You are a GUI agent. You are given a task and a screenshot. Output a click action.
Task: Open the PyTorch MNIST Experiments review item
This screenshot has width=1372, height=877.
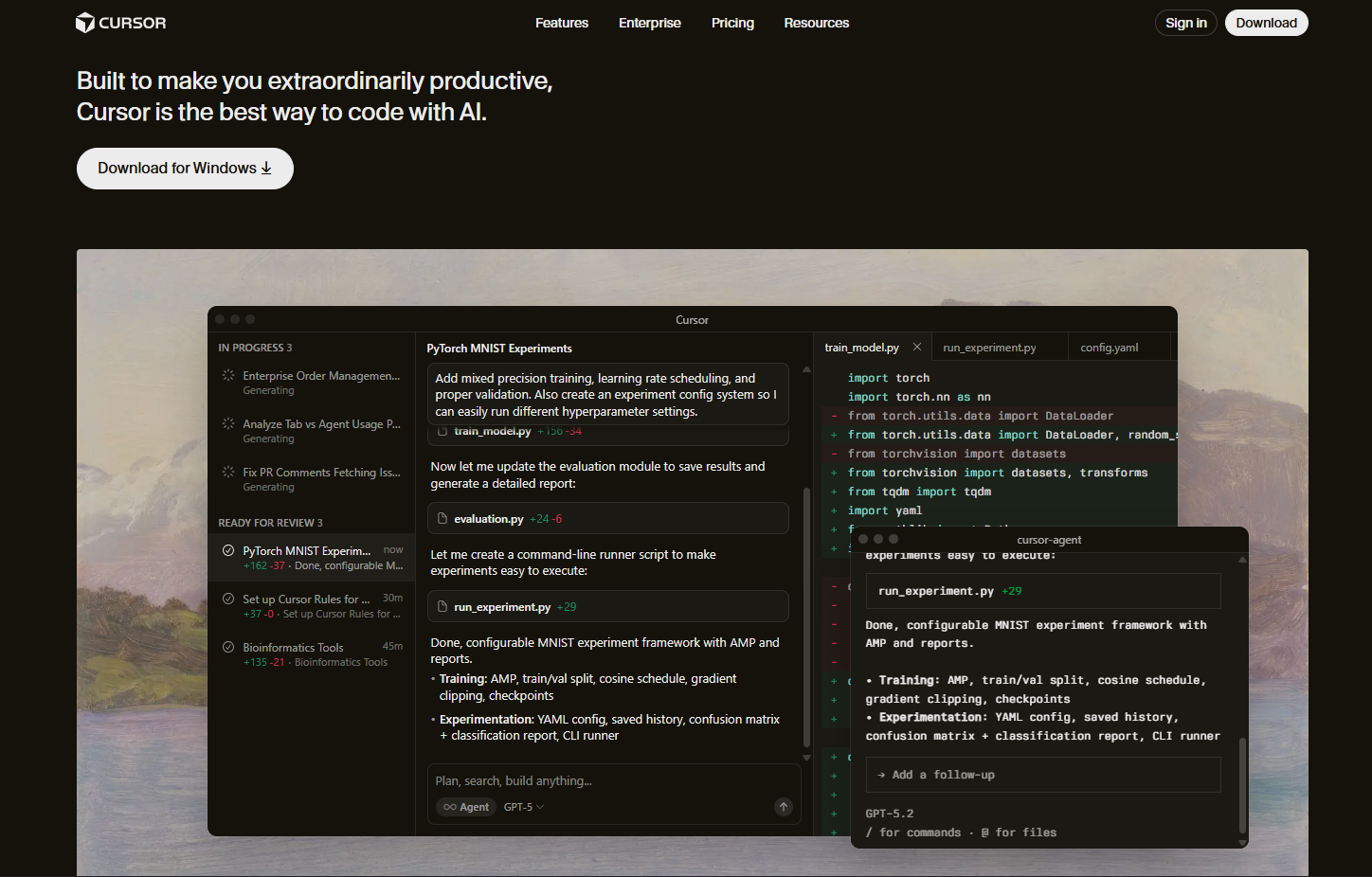(x=311, y=558)
